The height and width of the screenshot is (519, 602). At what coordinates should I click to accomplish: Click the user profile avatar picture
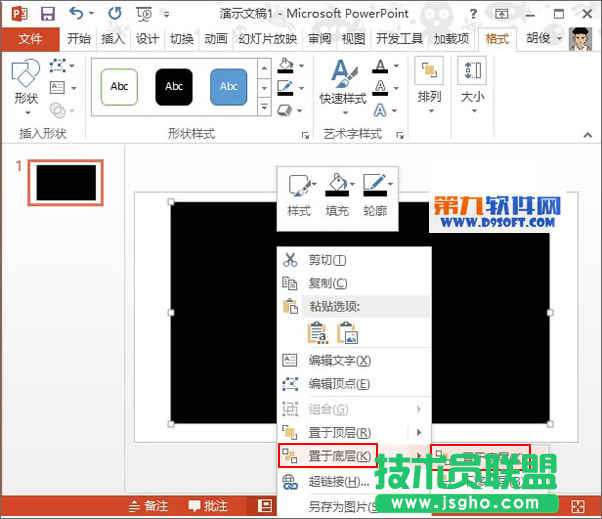(580, 39)
